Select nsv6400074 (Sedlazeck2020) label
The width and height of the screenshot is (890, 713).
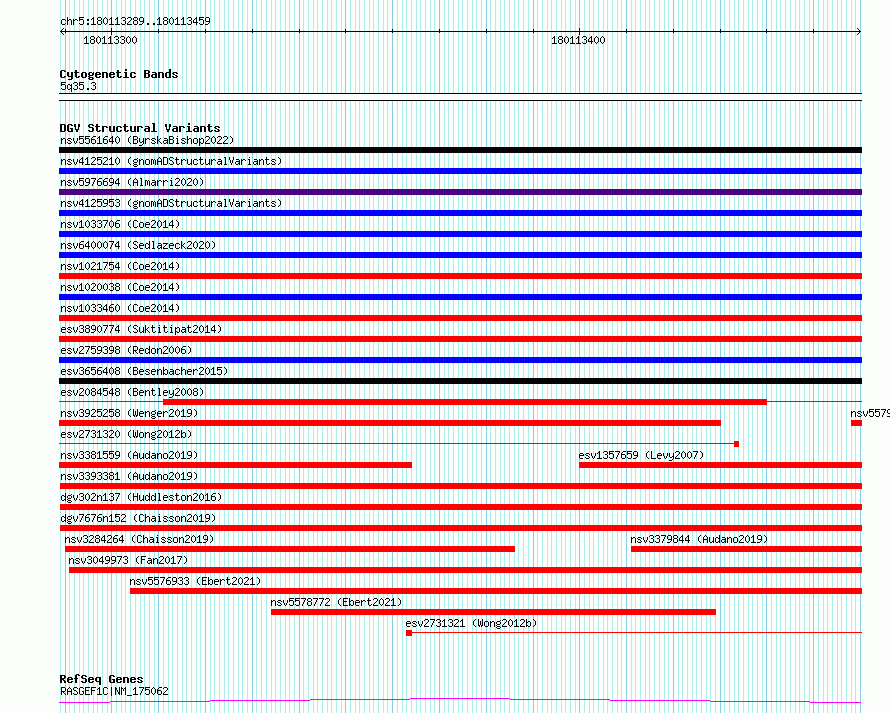(x=138, y=245)
